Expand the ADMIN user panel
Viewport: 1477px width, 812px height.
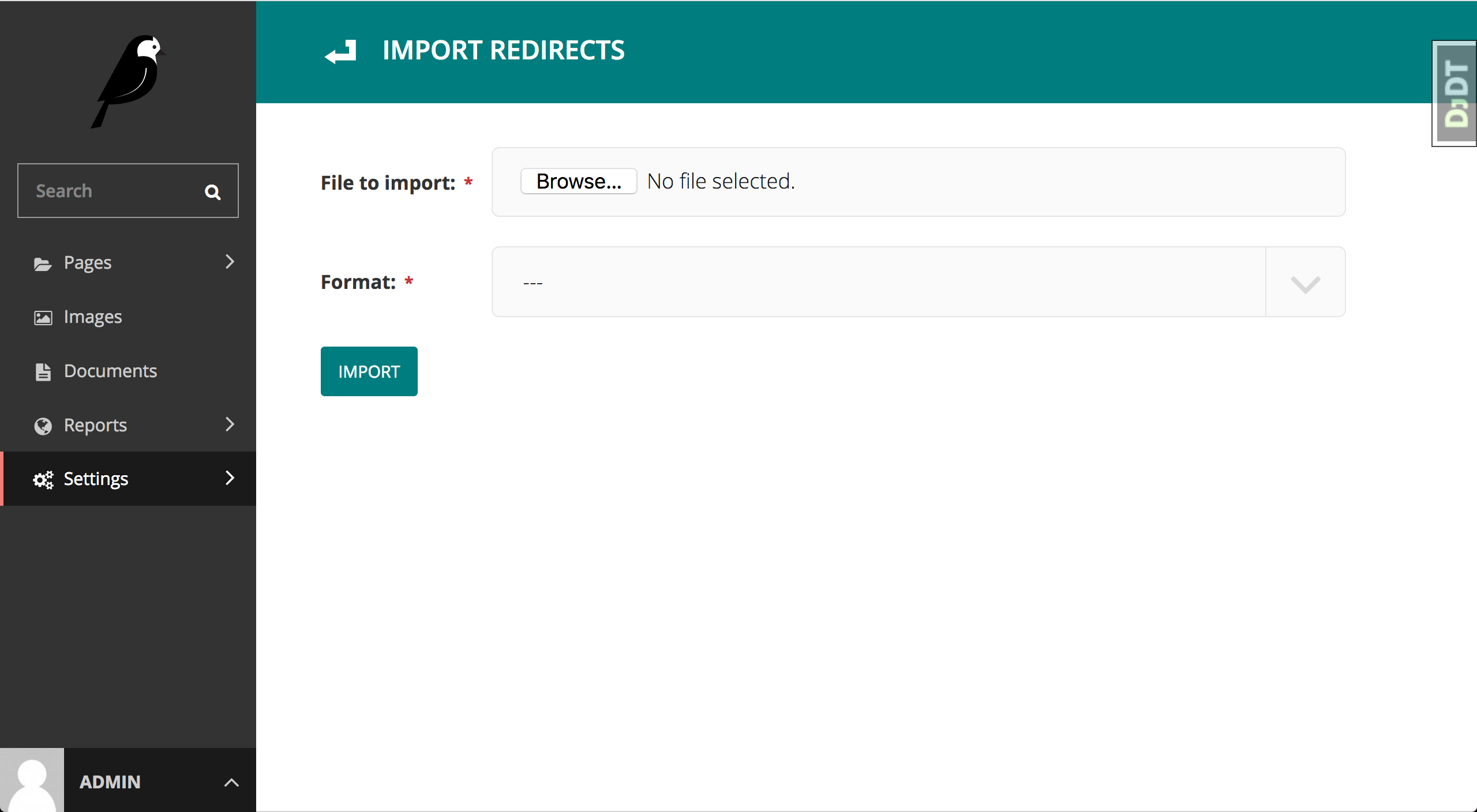[231, 782]
